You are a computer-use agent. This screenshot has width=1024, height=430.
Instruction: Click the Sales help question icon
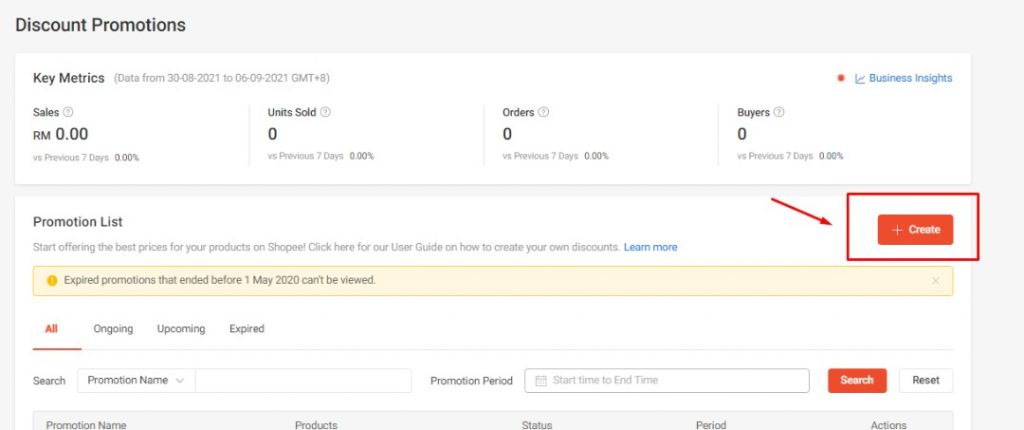click(69, 113)
